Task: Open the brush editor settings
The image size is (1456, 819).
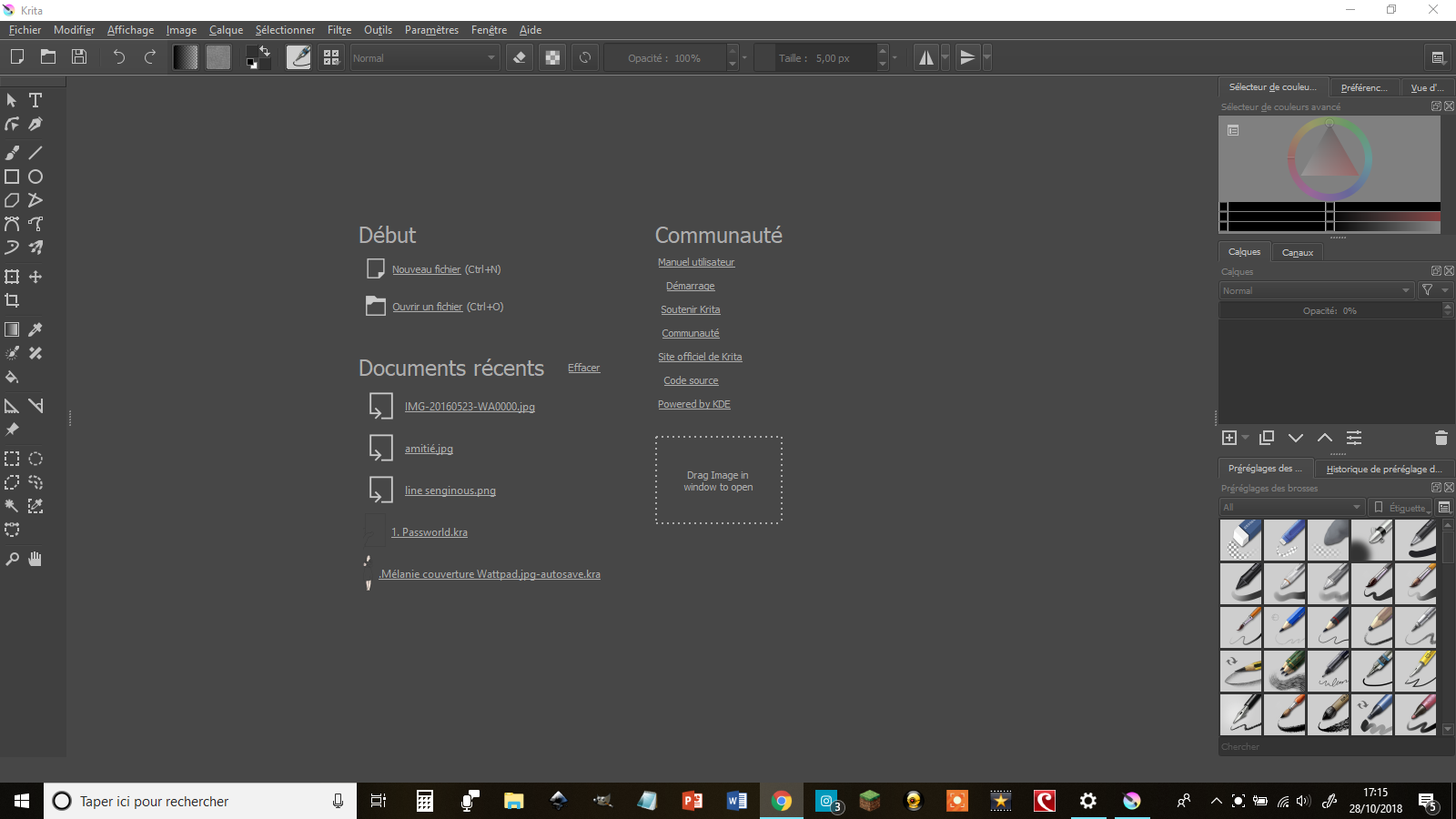Action: (x=298, y=57)
